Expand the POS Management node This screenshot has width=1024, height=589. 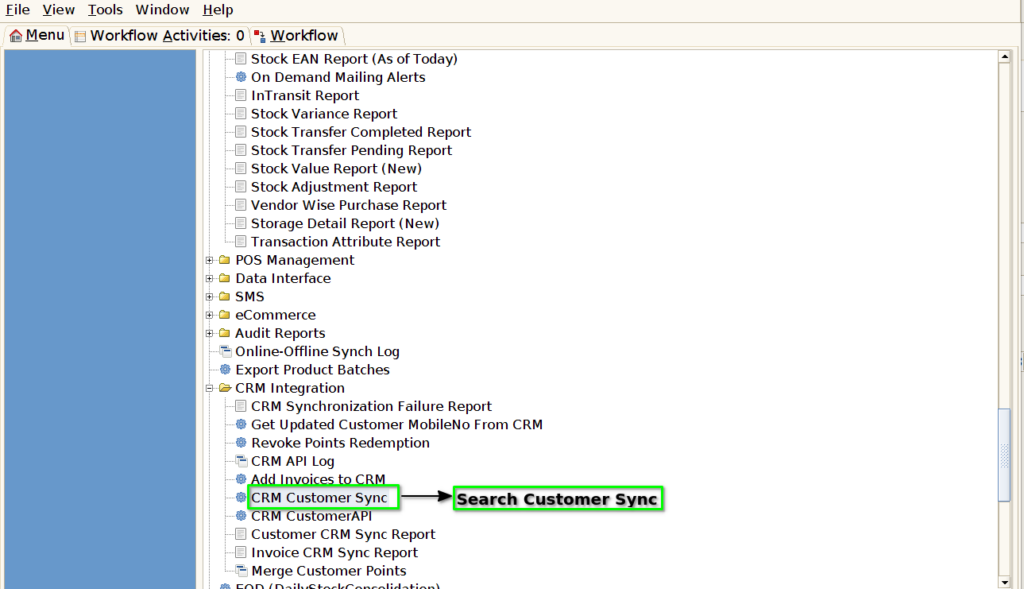pos(210,260)
